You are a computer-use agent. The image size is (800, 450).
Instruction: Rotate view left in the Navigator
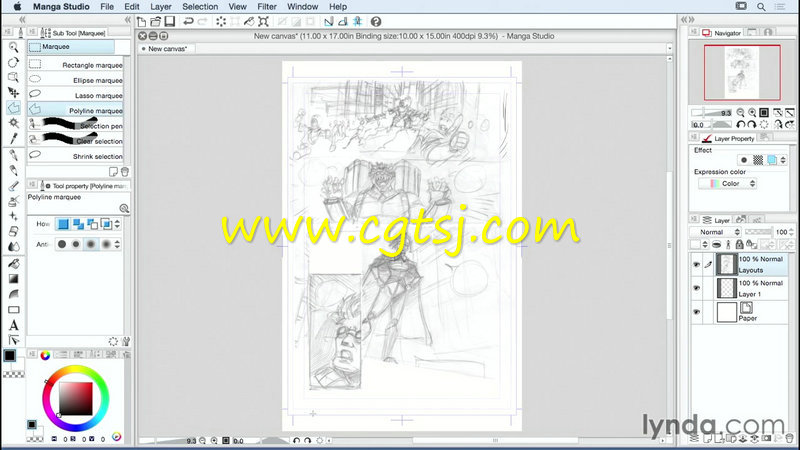click(x=741, y=124)
